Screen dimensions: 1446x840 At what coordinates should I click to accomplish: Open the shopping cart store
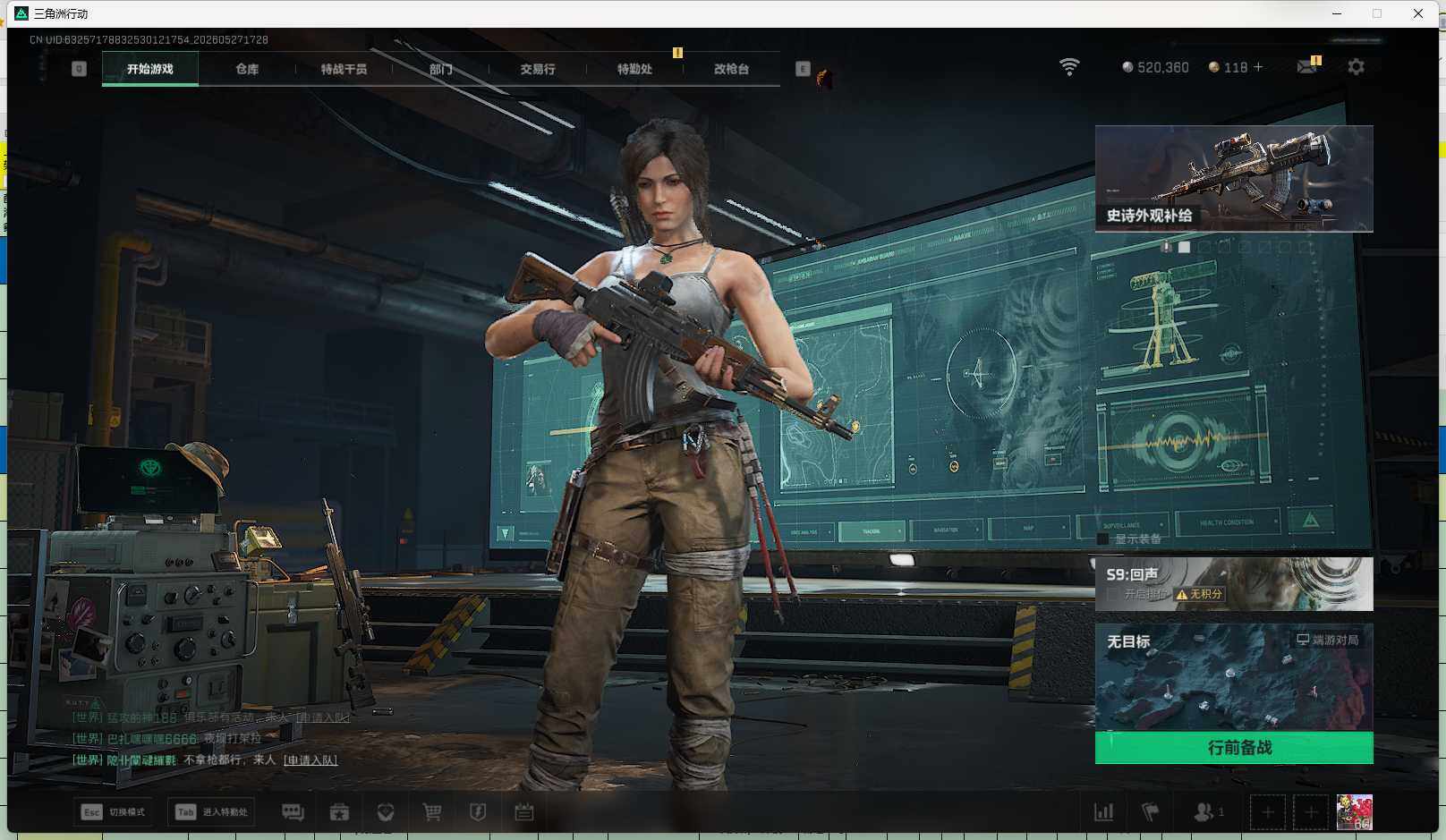tap(432, 812)
